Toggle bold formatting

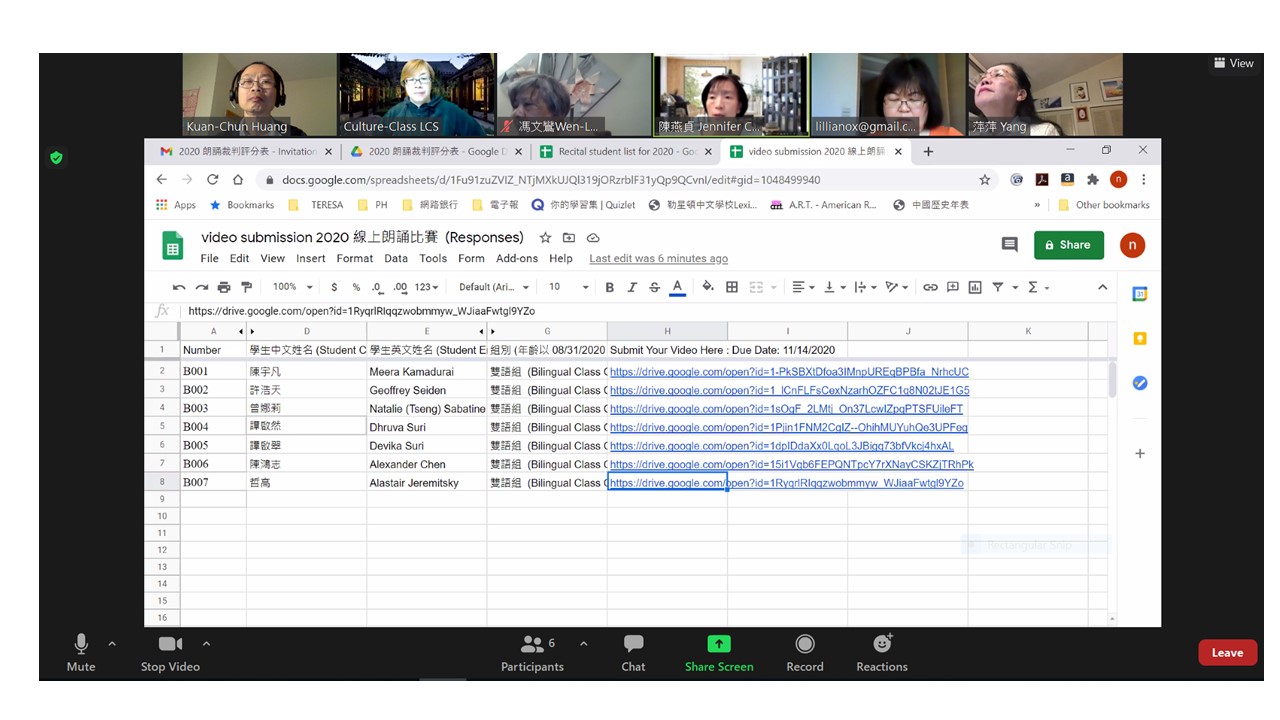point(609,287)
